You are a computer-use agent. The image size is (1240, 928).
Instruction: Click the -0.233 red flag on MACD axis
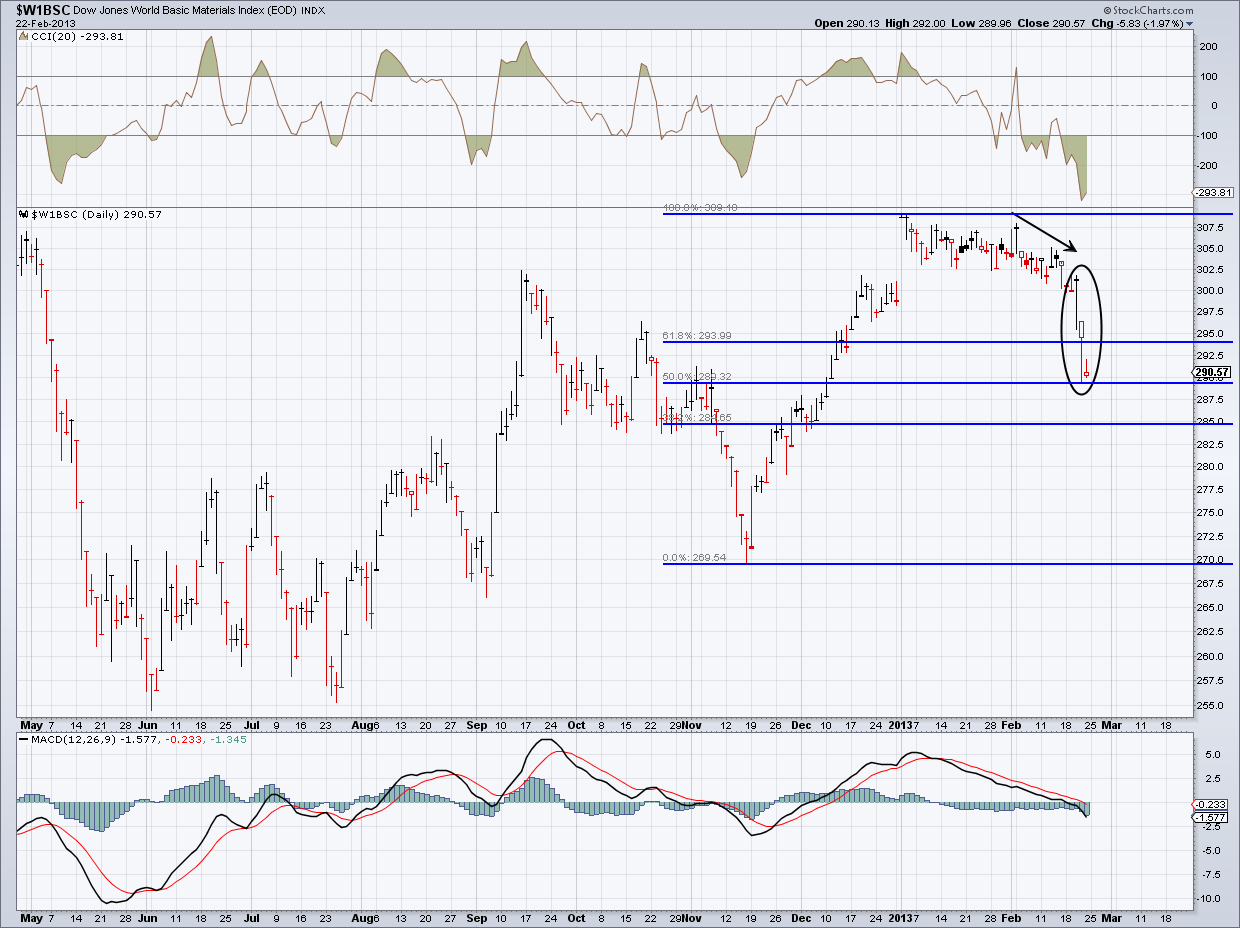coord(1210,804)
